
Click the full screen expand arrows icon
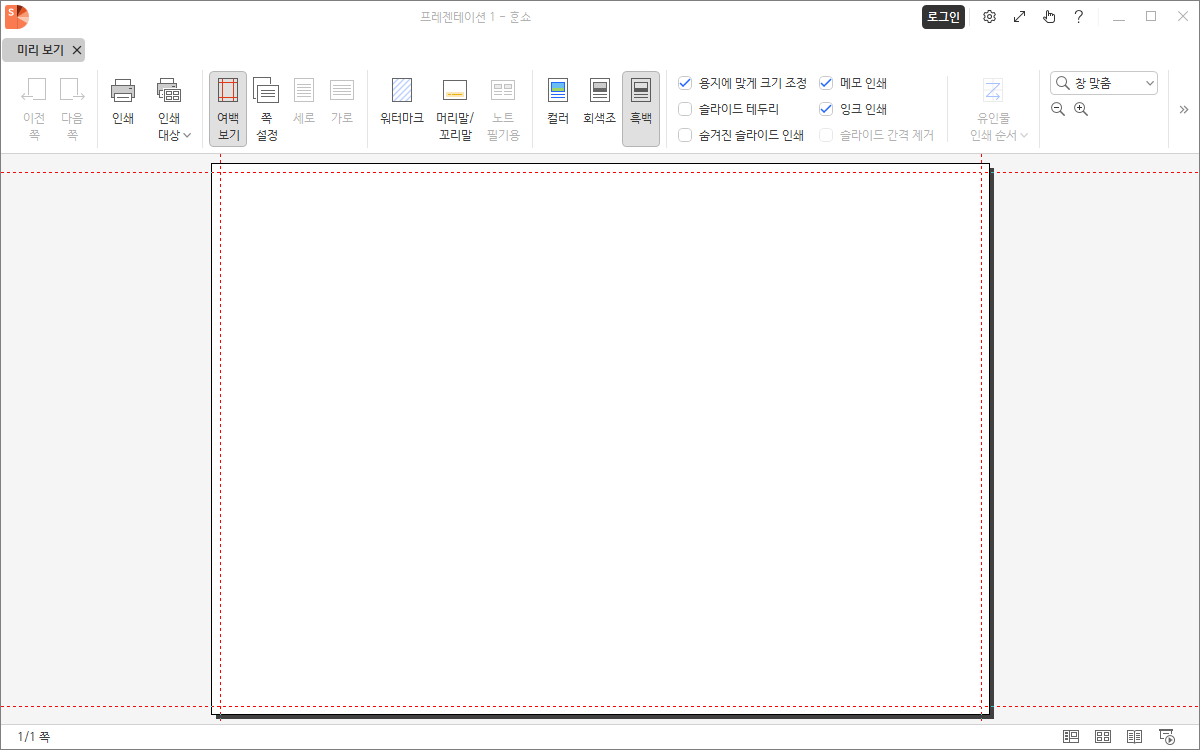point(1019,17)
